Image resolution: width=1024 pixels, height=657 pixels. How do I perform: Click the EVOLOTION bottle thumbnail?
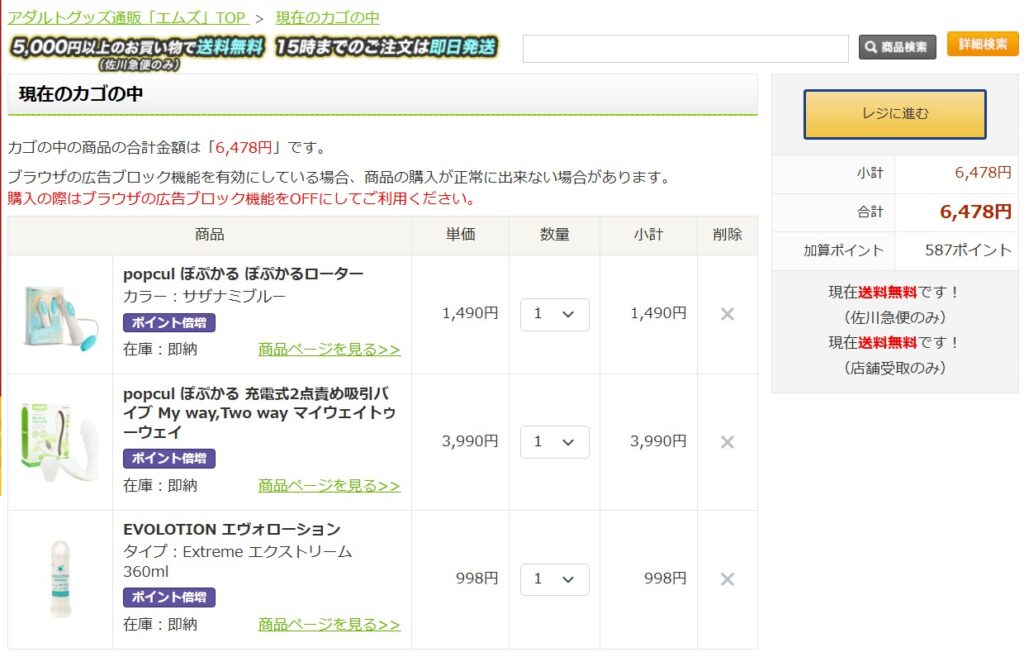[60, 579]
